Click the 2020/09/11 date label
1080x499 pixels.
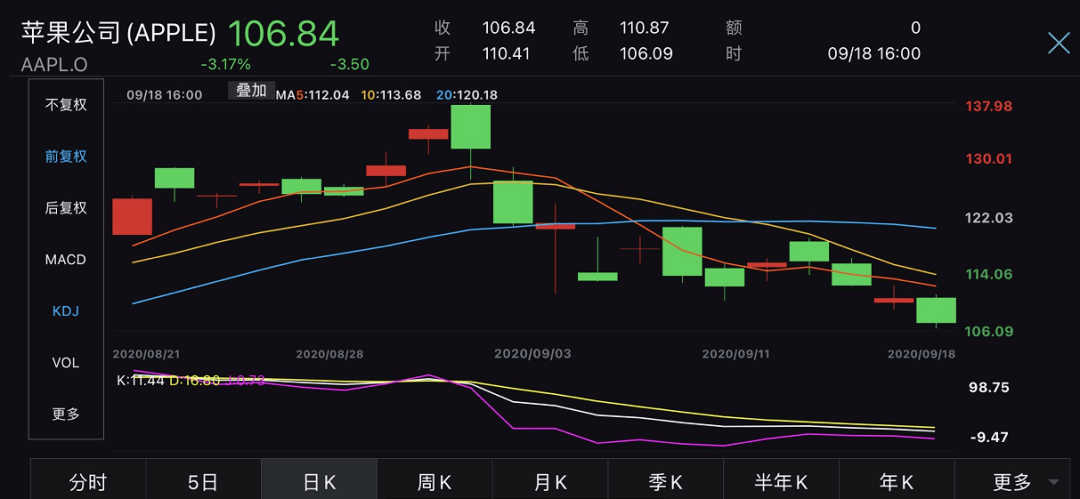tap(736, 354)
